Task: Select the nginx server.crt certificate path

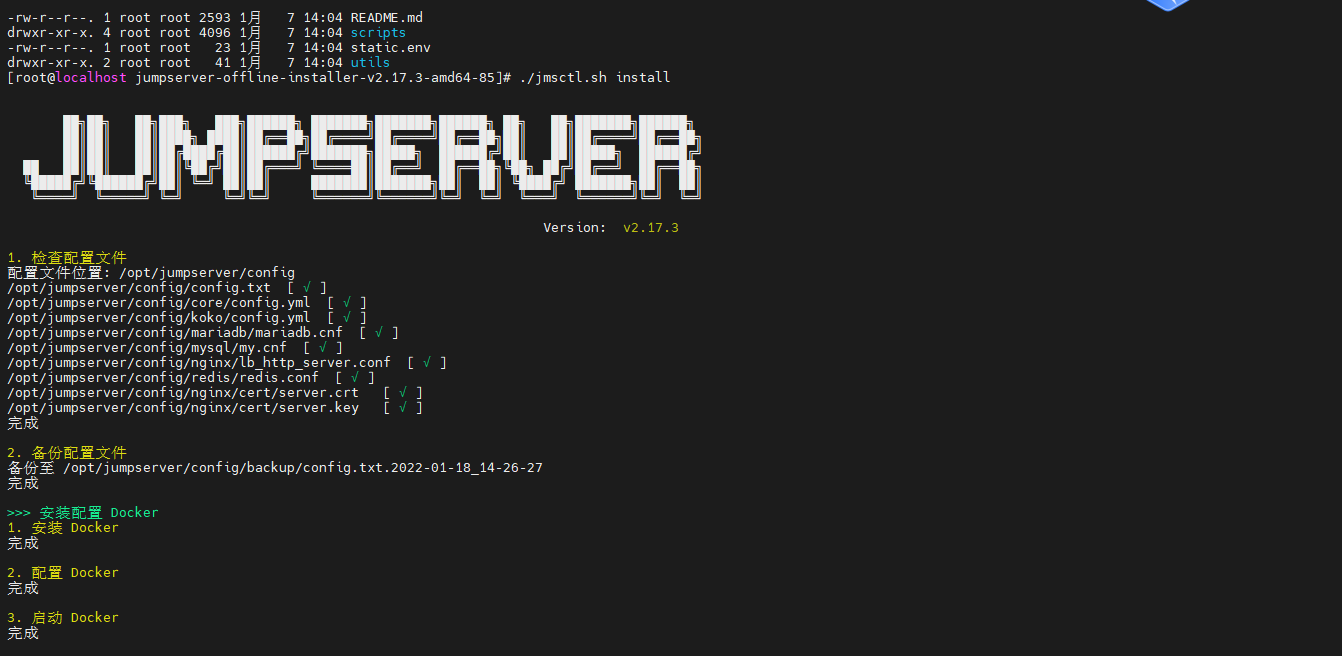Action: coord(183,392)
